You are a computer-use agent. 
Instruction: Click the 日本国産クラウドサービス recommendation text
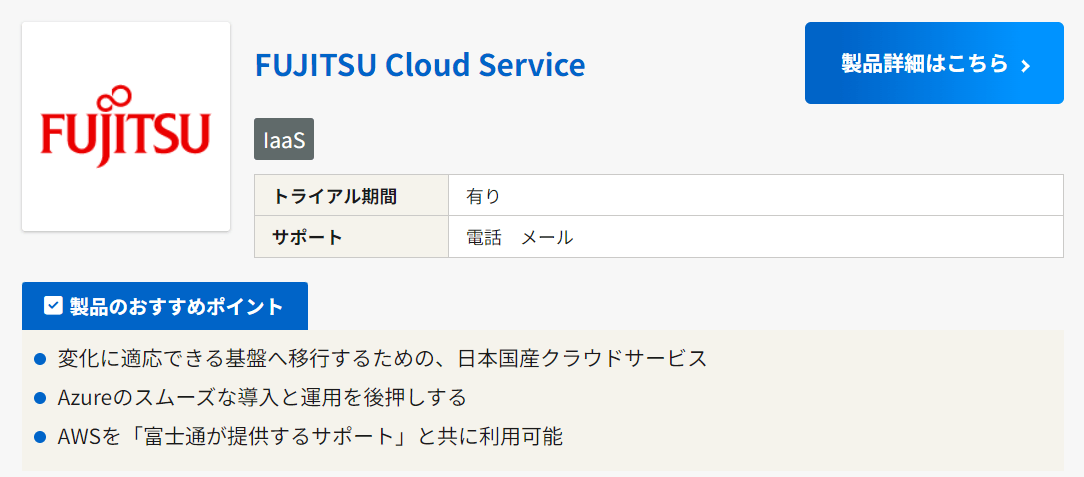click(582, 358)
